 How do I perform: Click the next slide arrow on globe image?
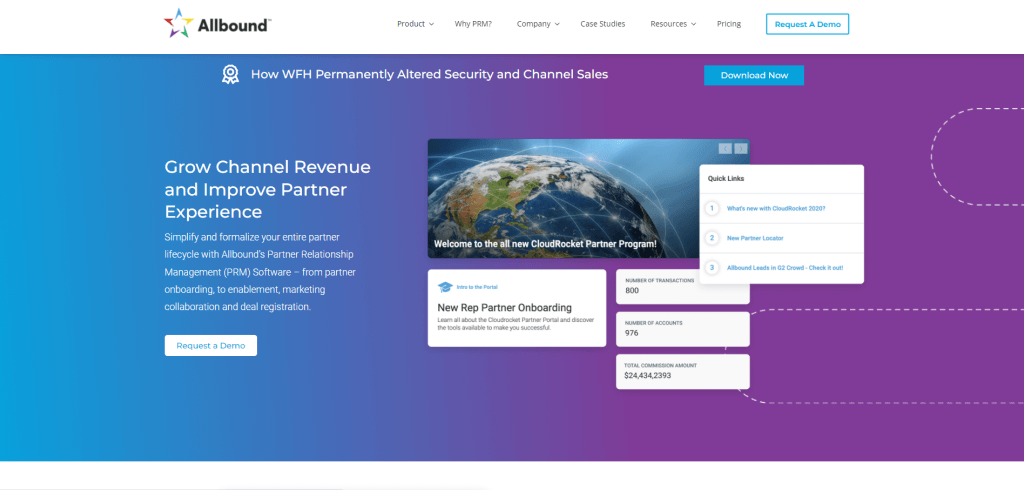coord(741,148)
